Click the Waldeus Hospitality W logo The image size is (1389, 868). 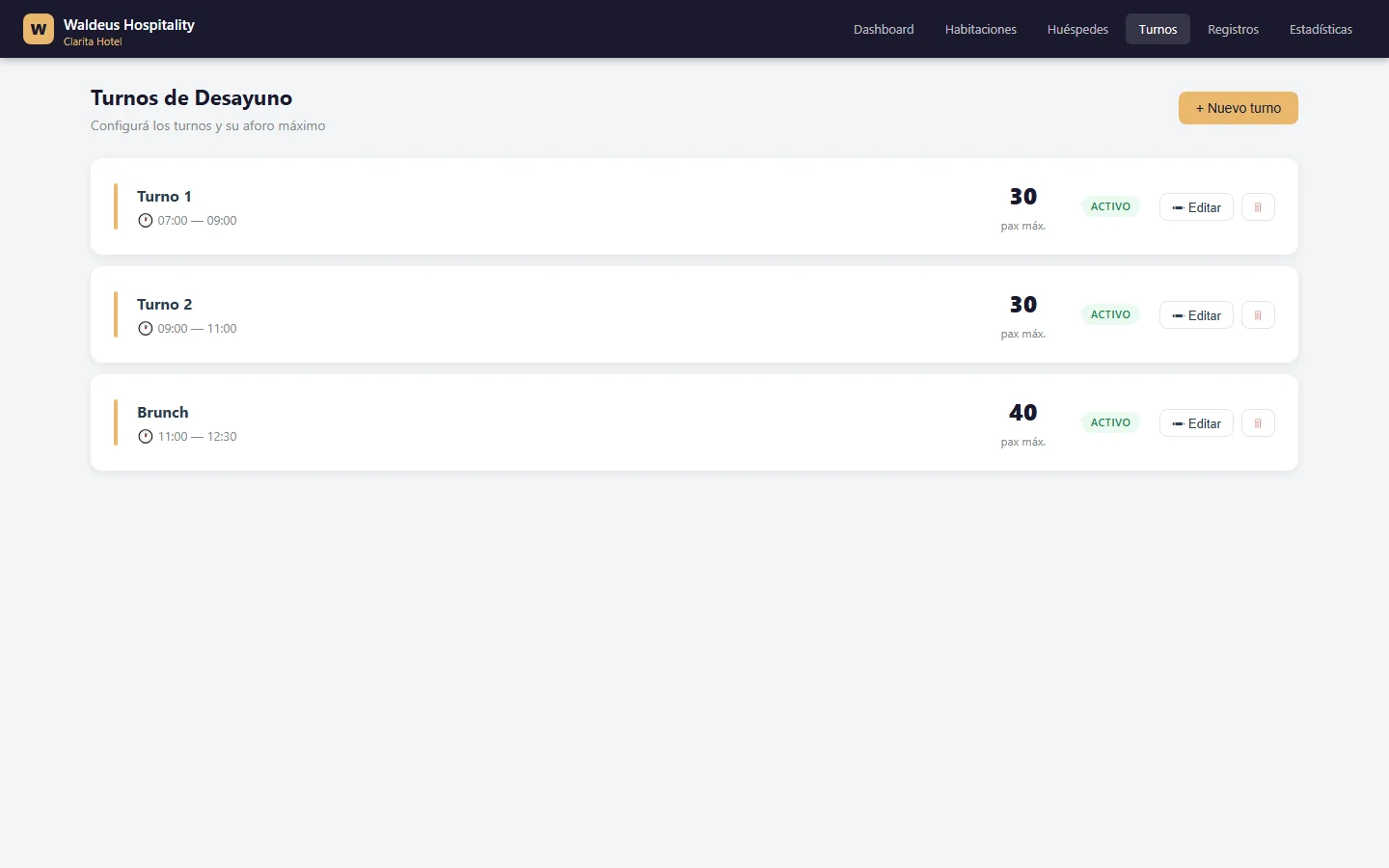pos(39,29)
